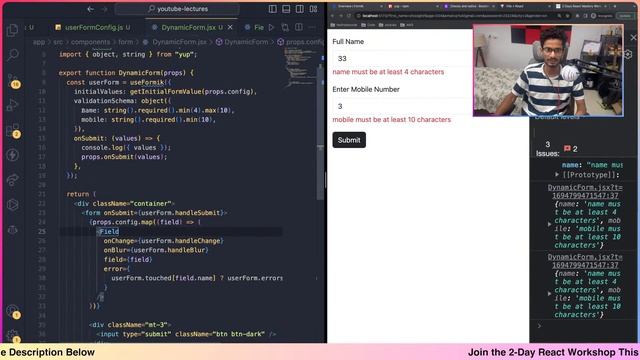Click the Full Name input field
The image size is (640, 360).
pos(402,58)
